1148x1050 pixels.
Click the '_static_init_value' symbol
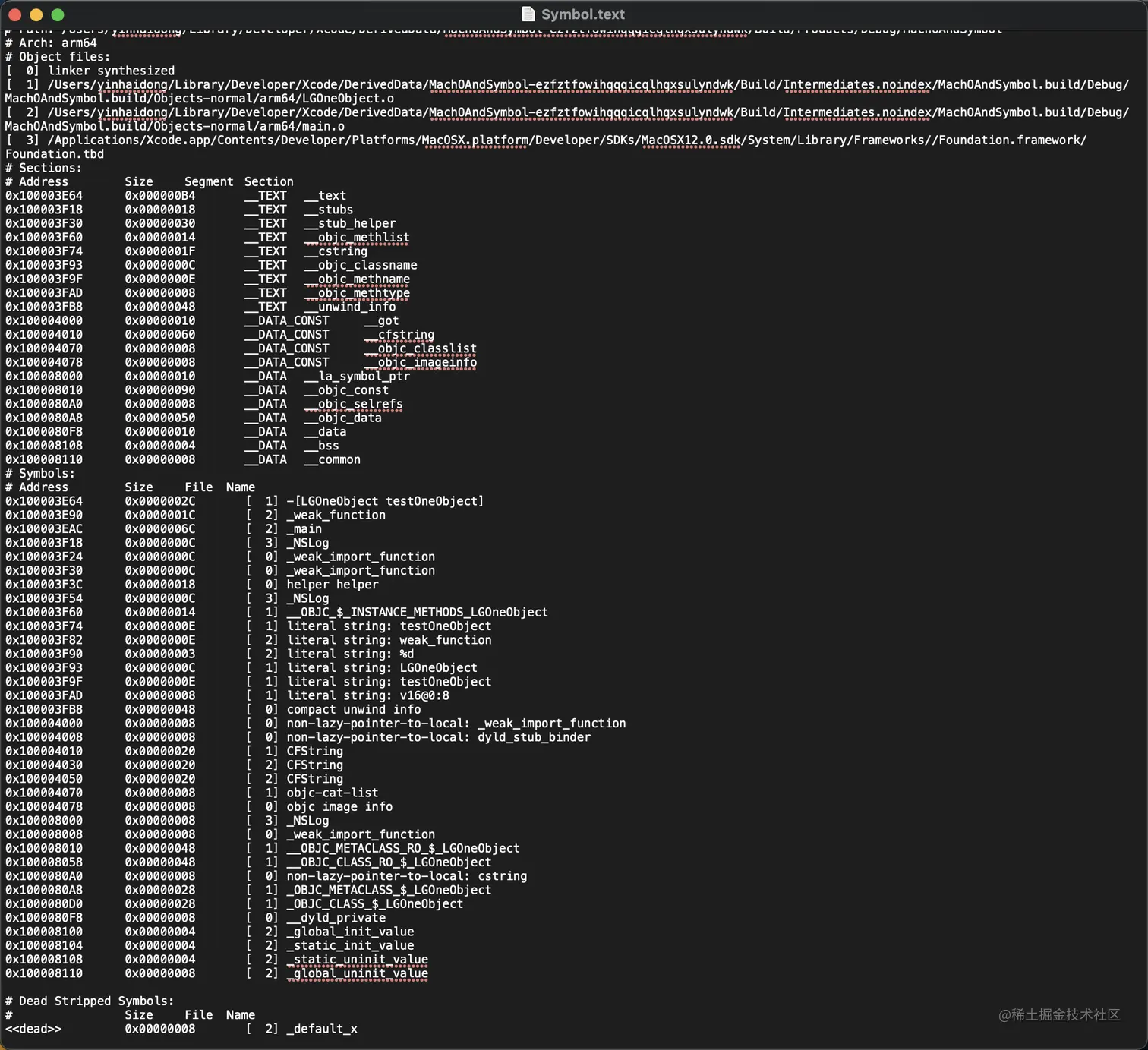point(351,945)
